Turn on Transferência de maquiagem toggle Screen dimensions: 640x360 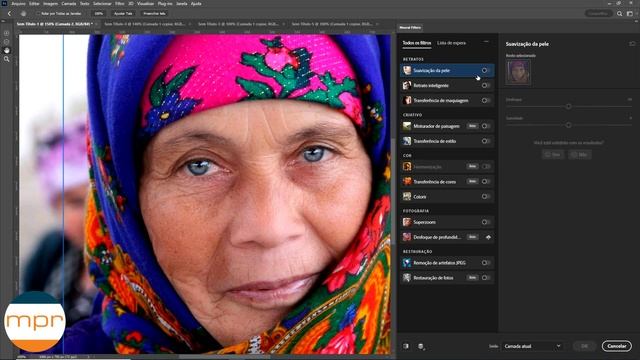485,100
